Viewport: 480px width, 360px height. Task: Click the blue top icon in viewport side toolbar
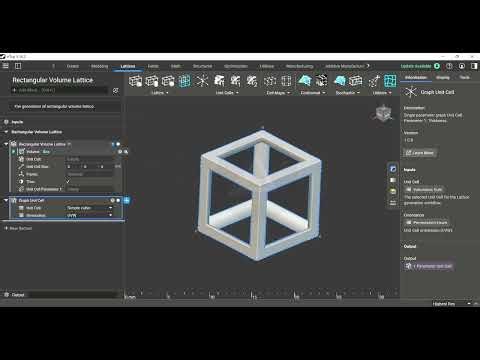pyautogui.click(x=393, y=169)
